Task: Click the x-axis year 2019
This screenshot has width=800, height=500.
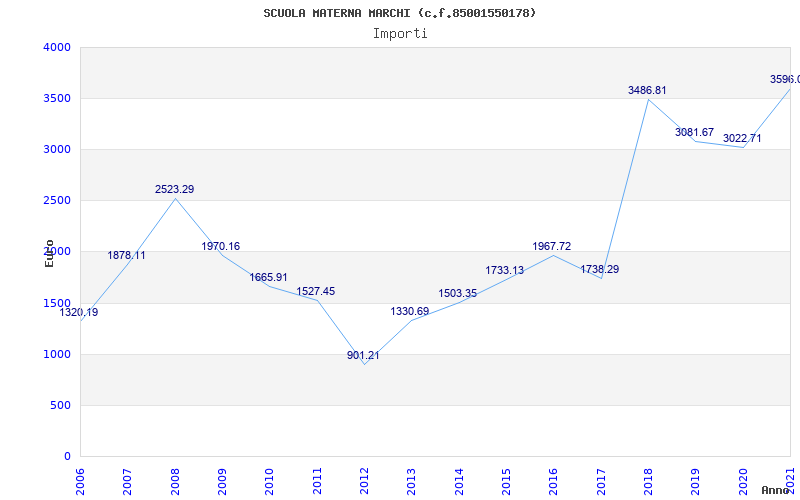Action: point(695,481)
